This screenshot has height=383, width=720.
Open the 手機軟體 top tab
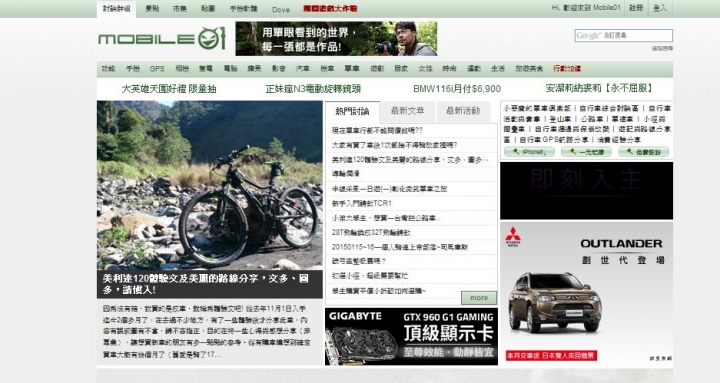244,9
